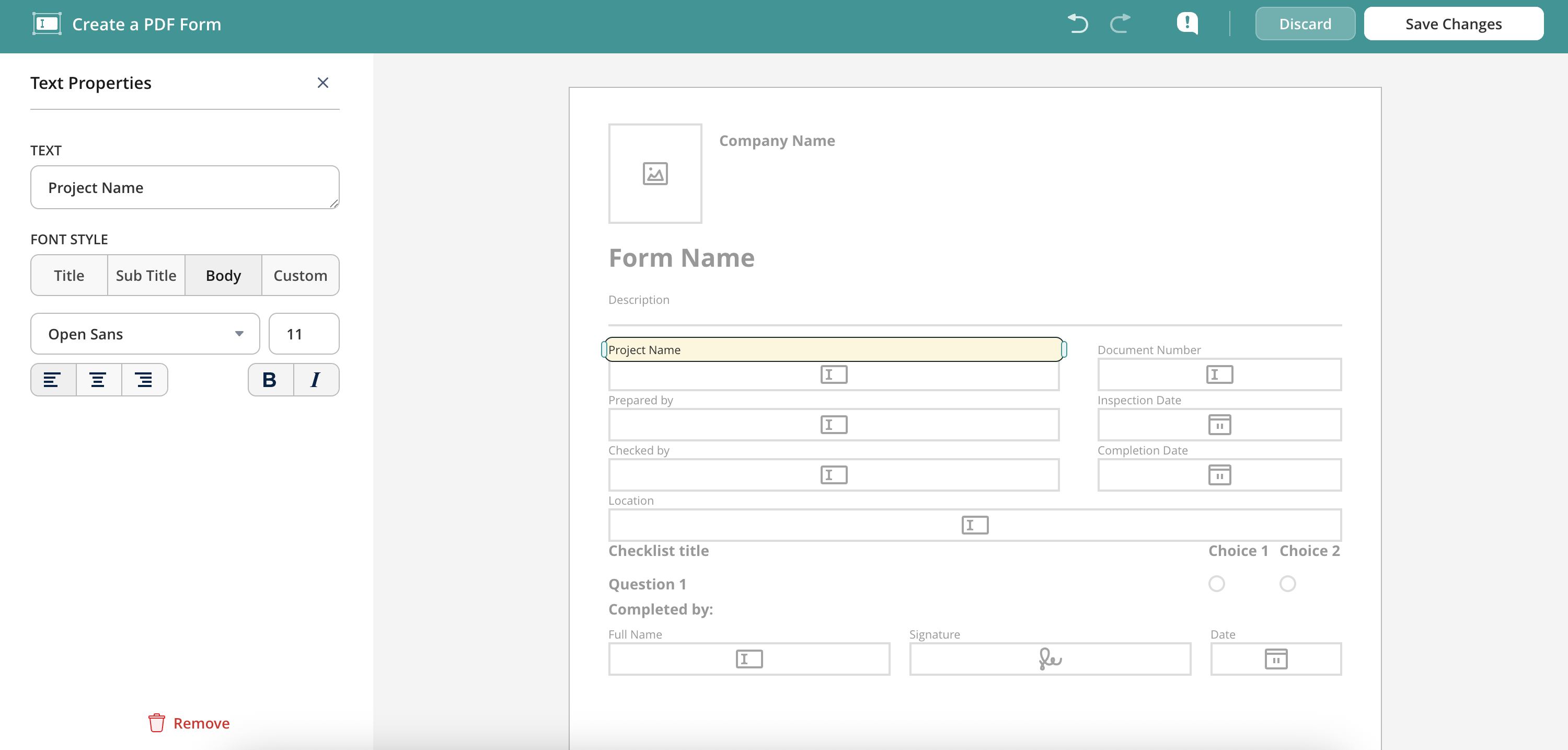Toggle italic formatting
This screenshot has width=1568, height=750.
[315, 380]
